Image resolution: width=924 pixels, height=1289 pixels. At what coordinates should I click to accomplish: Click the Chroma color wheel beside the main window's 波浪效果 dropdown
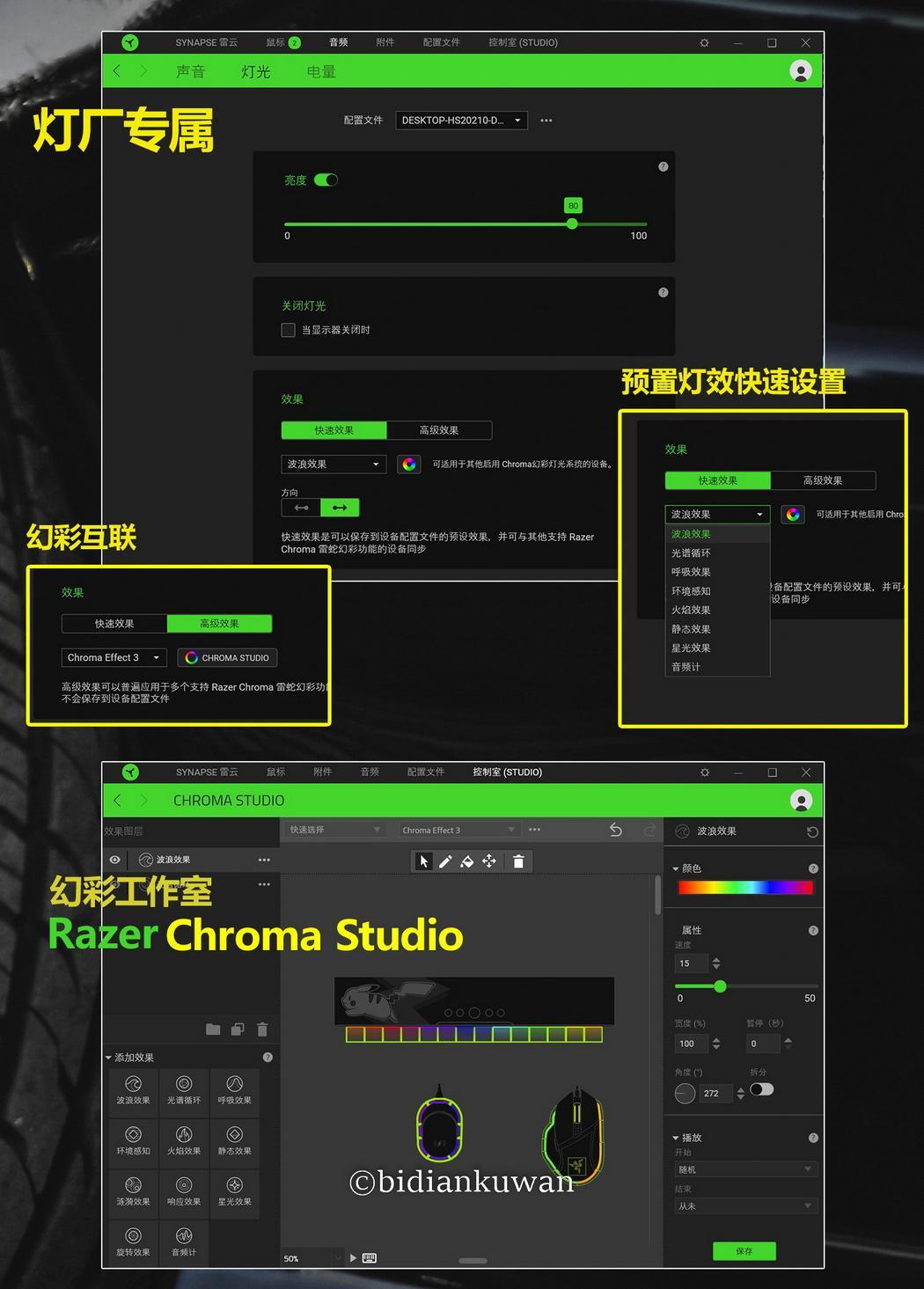(409, 464)
